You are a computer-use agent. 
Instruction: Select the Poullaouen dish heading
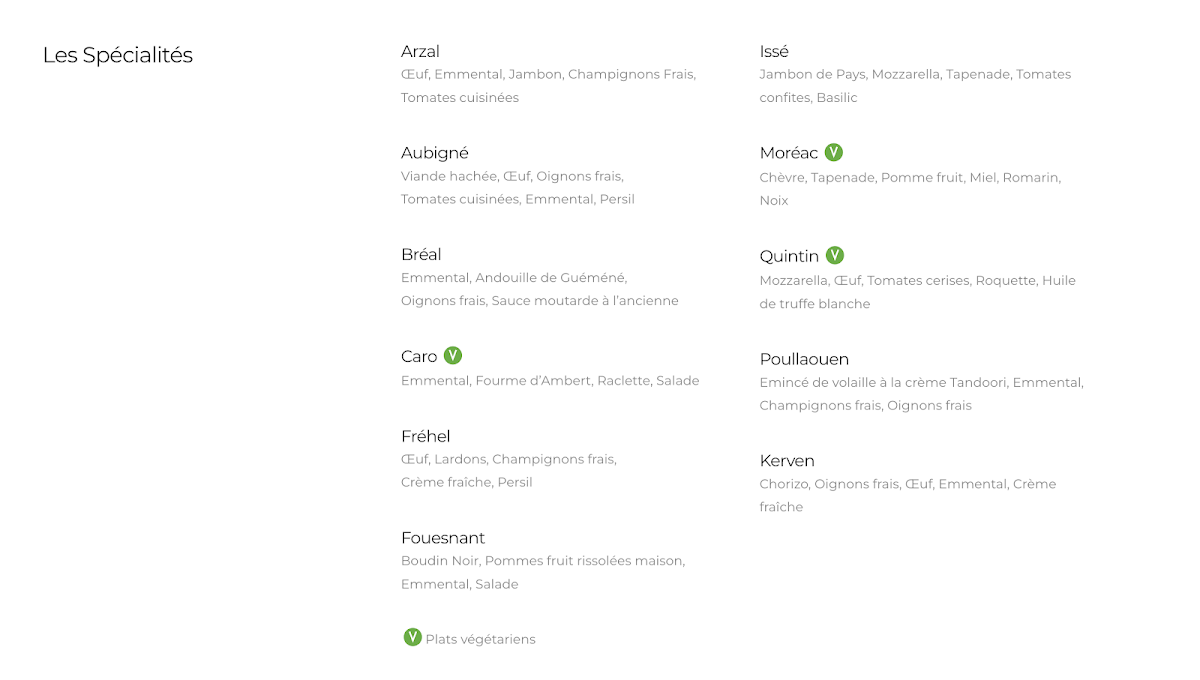coord(804,359)
